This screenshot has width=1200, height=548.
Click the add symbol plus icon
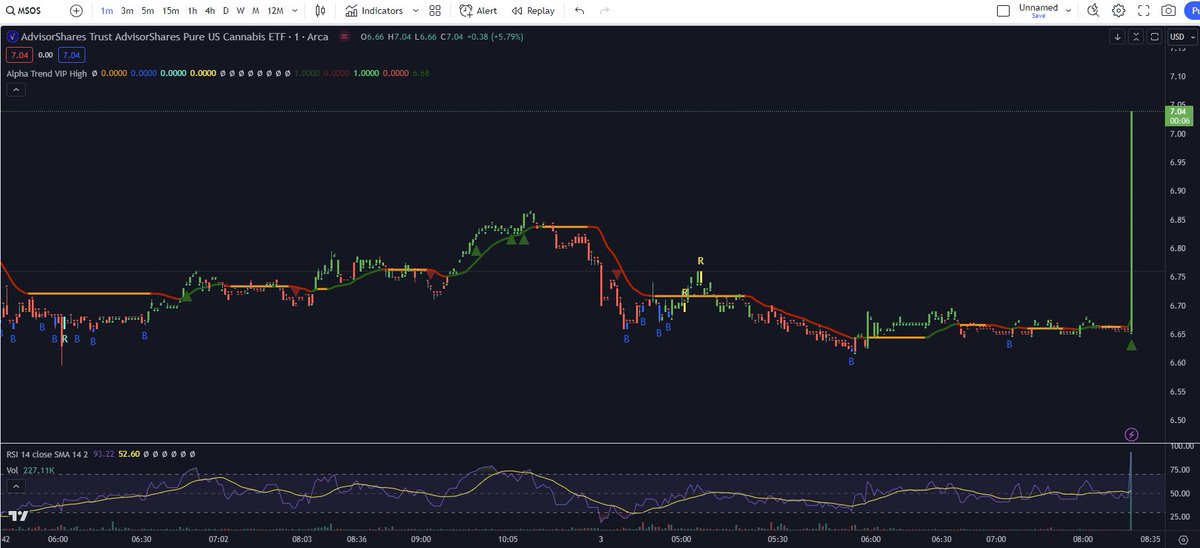pyautogui.click(x=77, y=11)
